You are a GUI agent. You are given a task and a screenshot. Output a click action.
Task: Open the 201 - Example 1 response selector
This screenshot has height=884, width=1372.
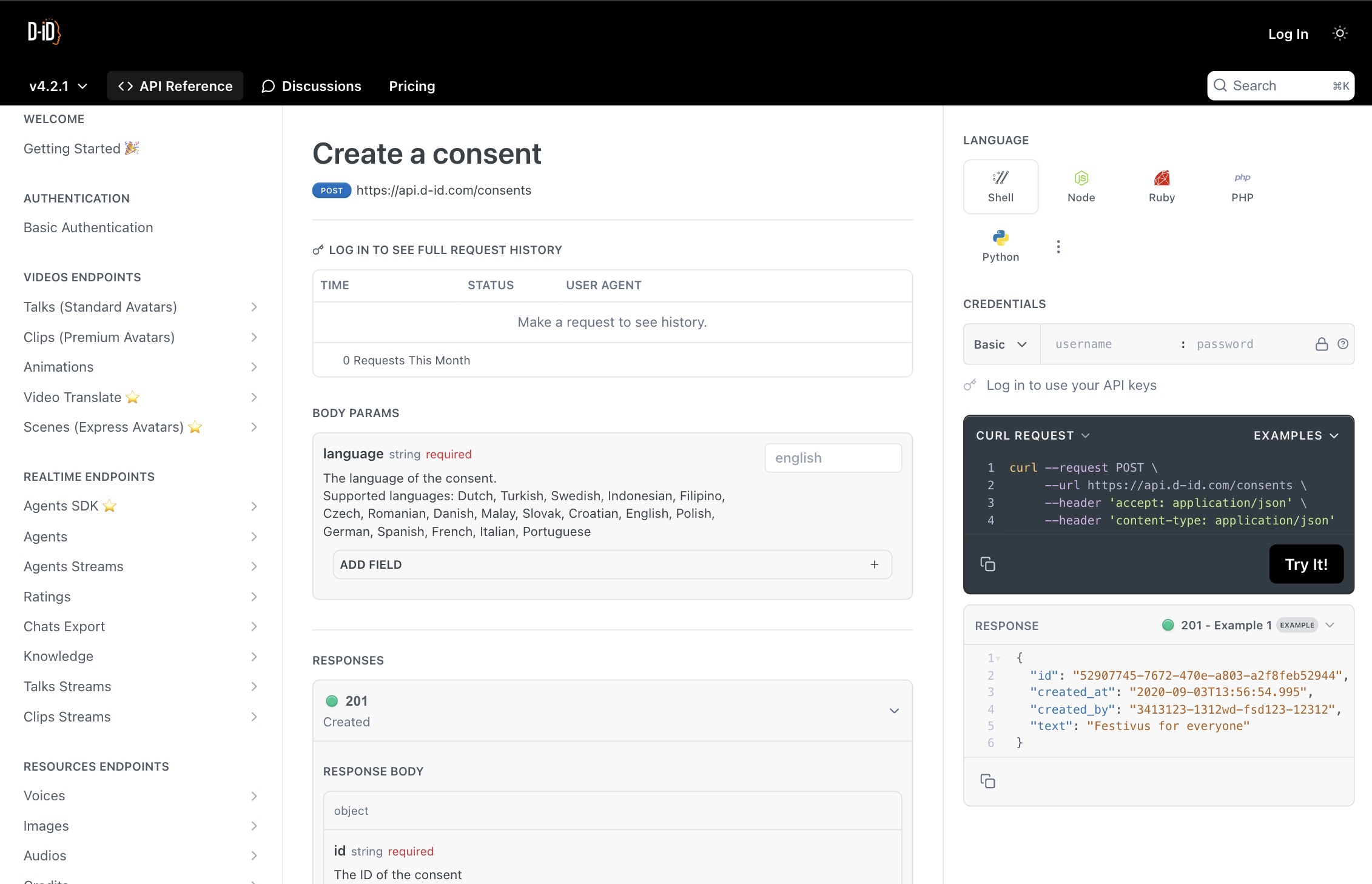click(1248, 625)
